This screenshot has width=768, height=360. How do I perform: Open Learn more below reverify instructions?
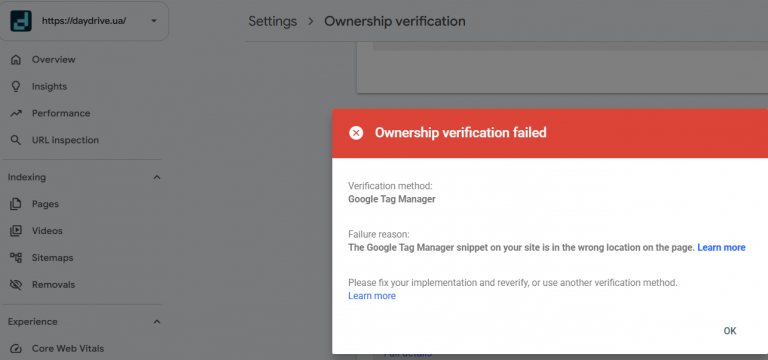pos(372,296)
